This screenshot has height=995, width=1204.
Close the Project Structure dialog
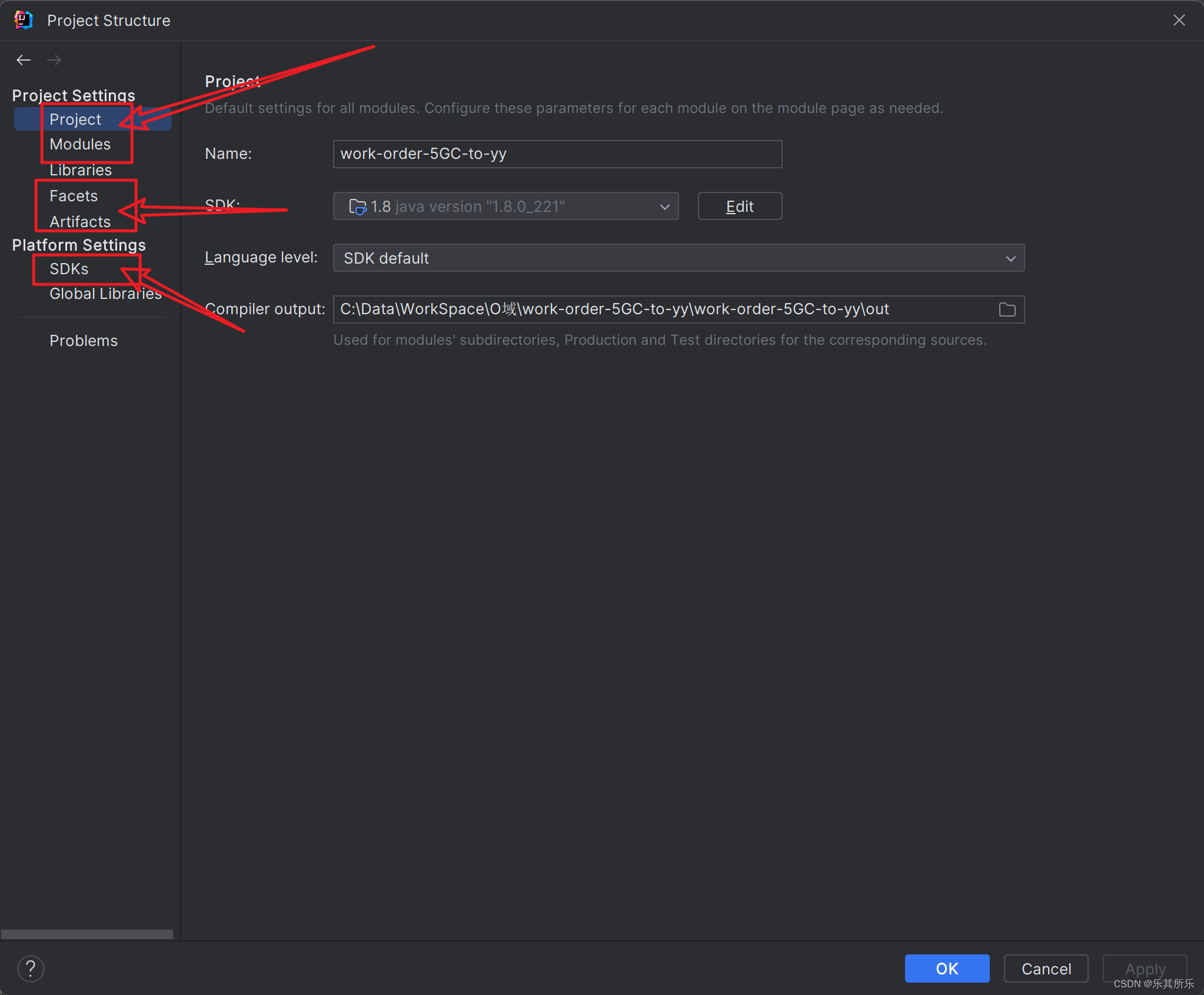pos(1179,20)
